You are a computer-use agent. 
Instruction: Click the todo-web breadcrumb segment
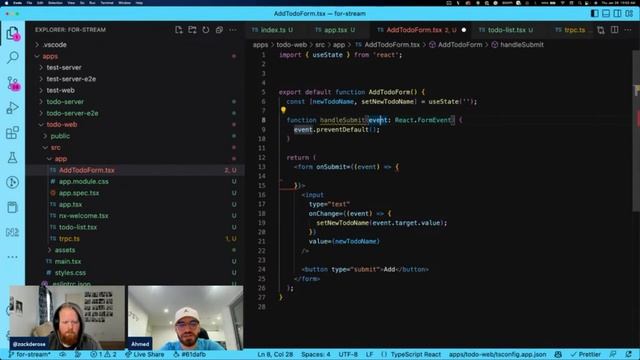(291, 45)
